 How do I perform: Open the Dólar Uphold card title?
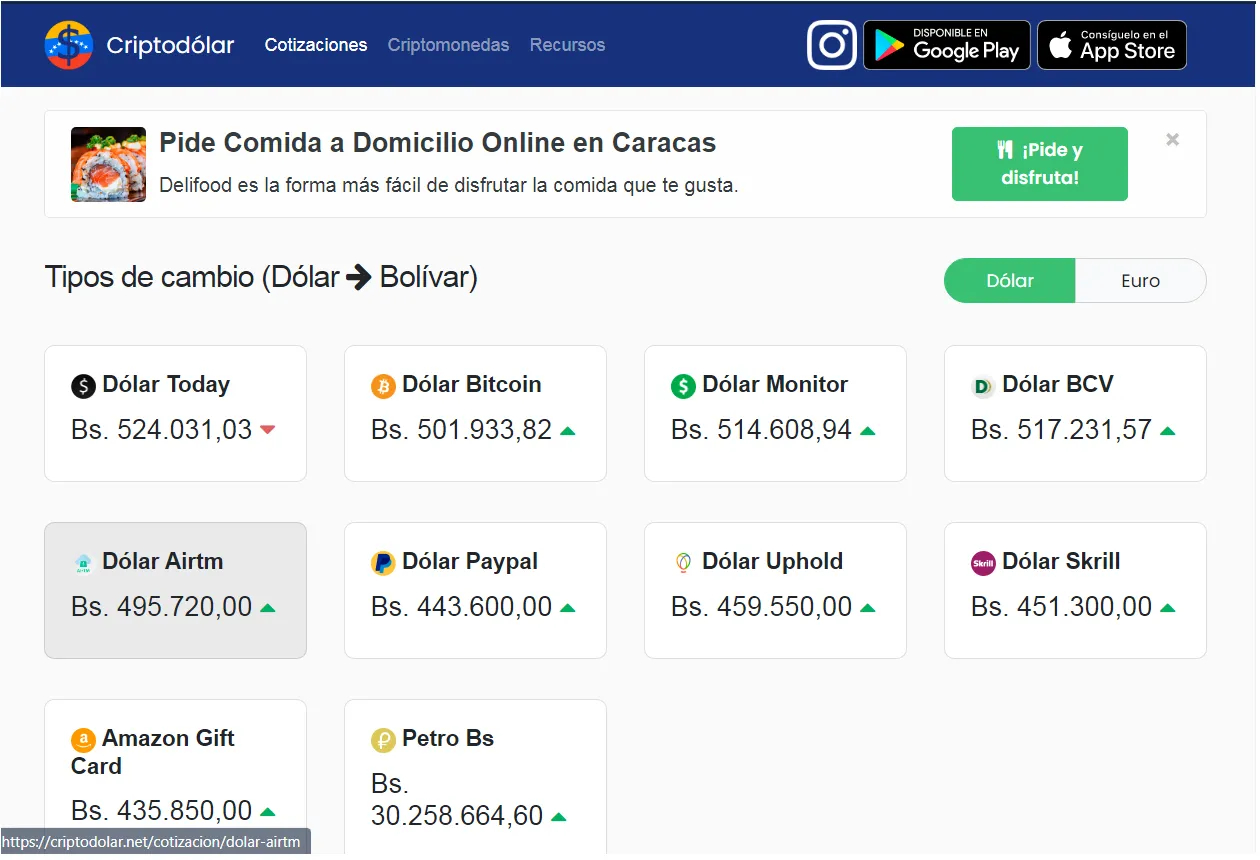[x=773, y=562]
